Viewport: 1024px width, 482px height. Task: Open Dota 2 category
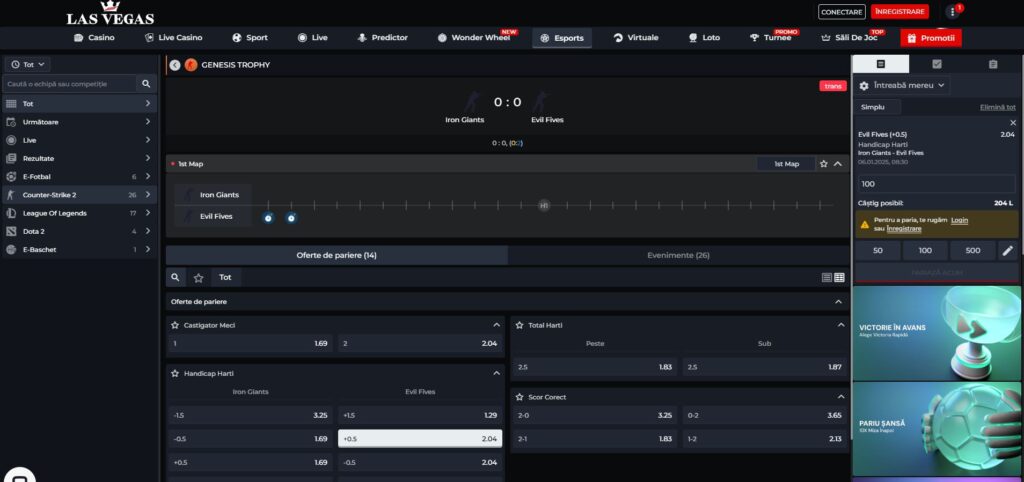click(x=80, y=231)
